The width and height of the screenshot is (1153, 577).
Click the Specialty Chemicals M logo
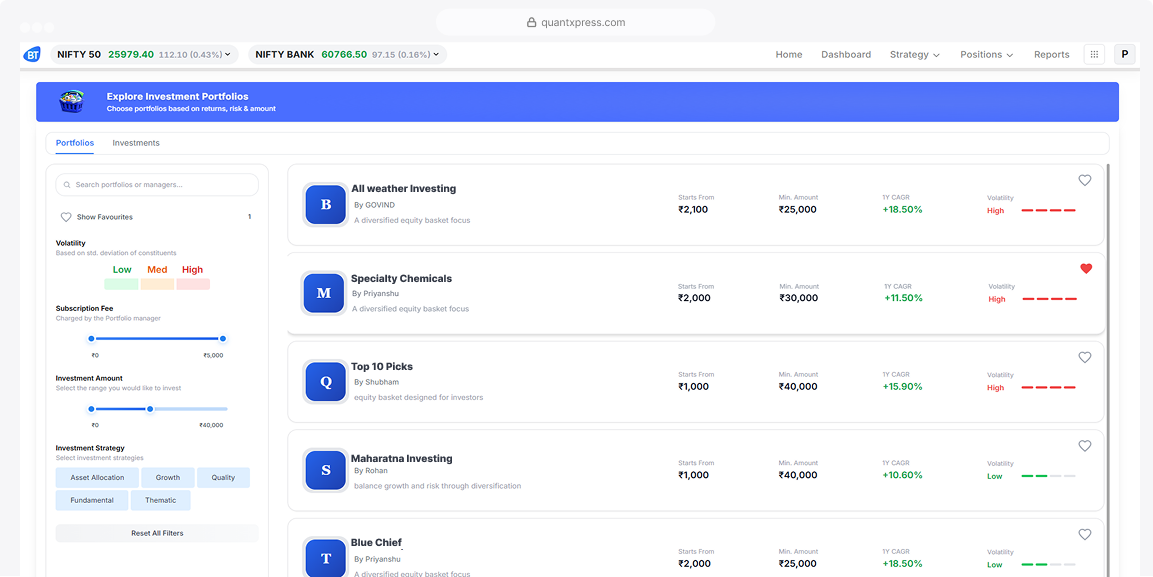324,293
